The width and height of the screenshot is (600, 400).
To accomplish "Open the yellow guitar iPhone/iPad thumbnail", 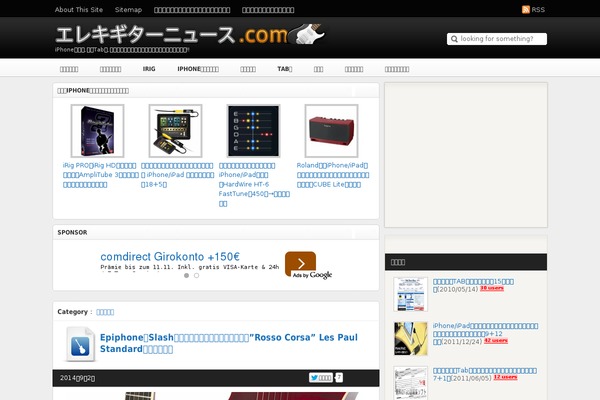I will pyautogui.click(x=411, y=339).
